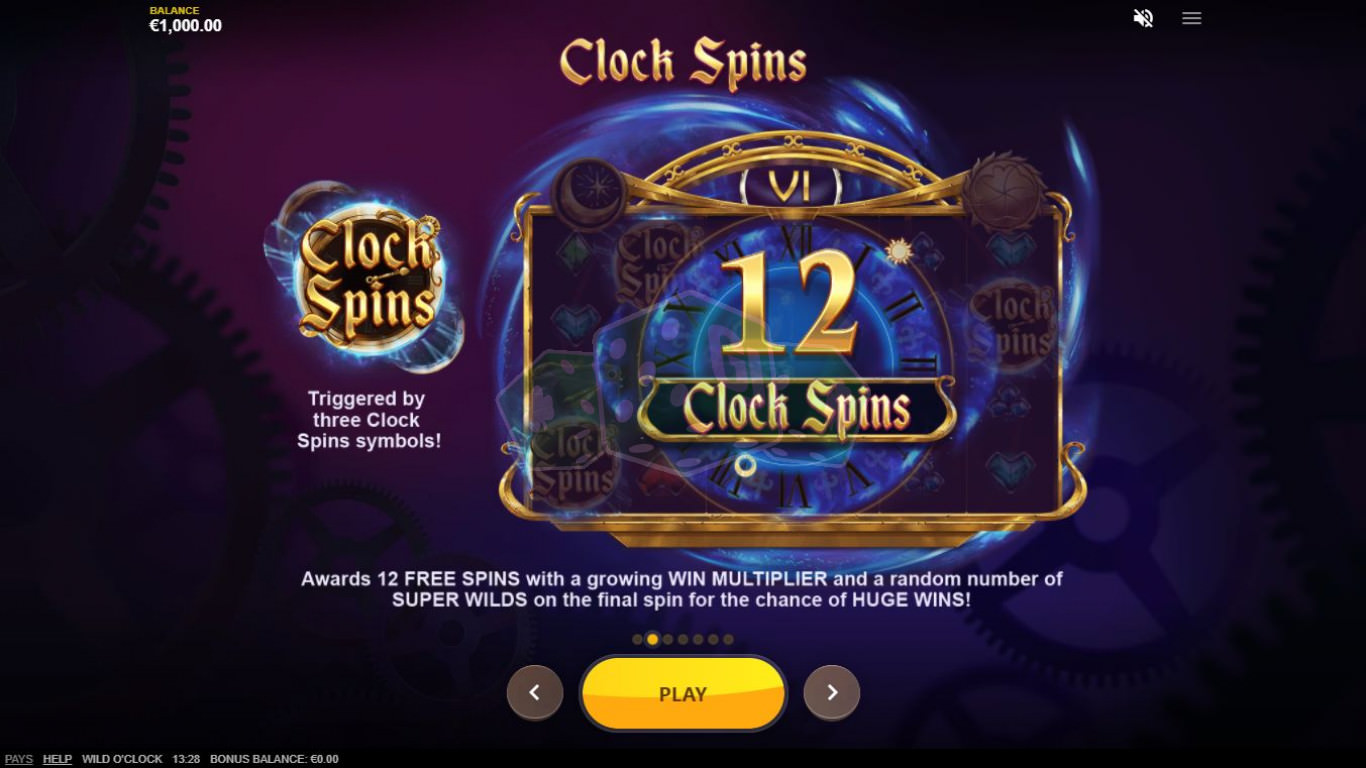
Task: Start the game with the PLAY button
Action: [683, 693]
